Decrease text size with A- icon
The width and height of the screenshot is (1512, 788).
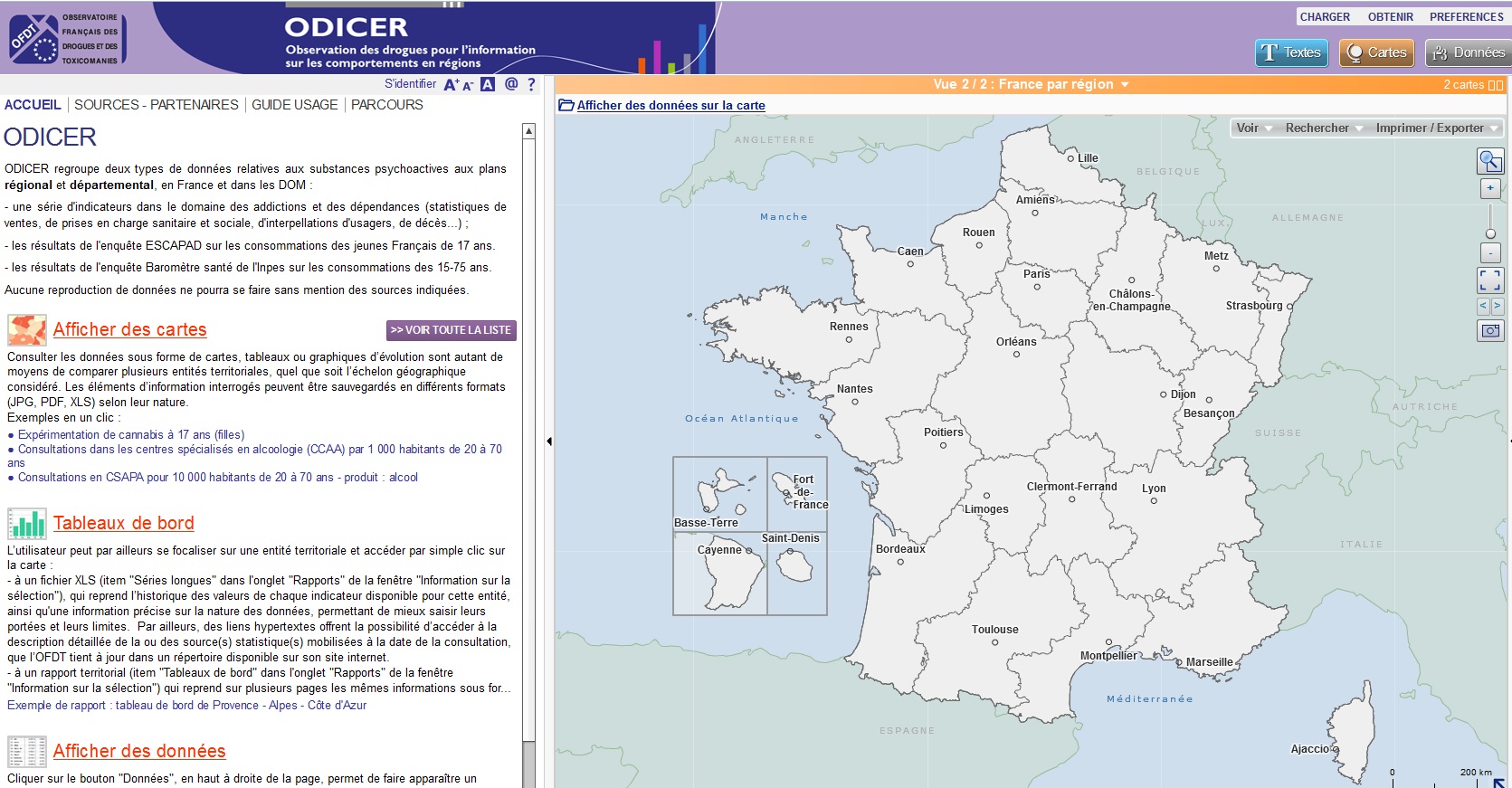click(468, 85)
